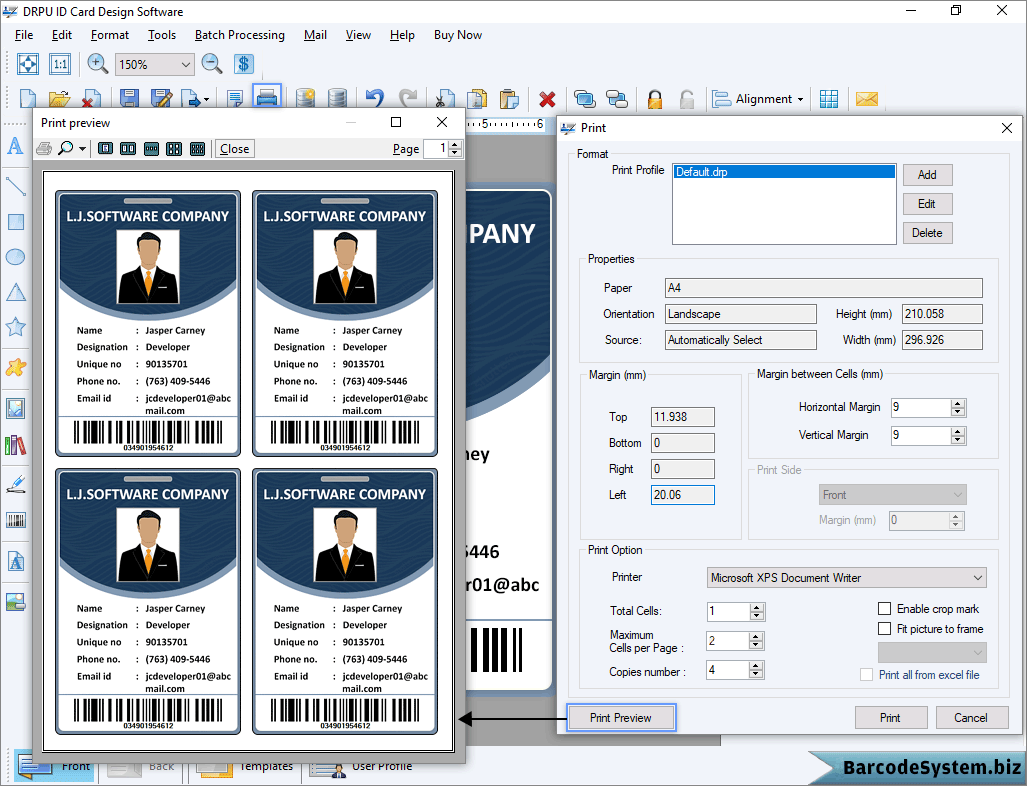Enable crop mark checkbox
The height and width of the screenshot is (786, 1027).
coord(884,608)
